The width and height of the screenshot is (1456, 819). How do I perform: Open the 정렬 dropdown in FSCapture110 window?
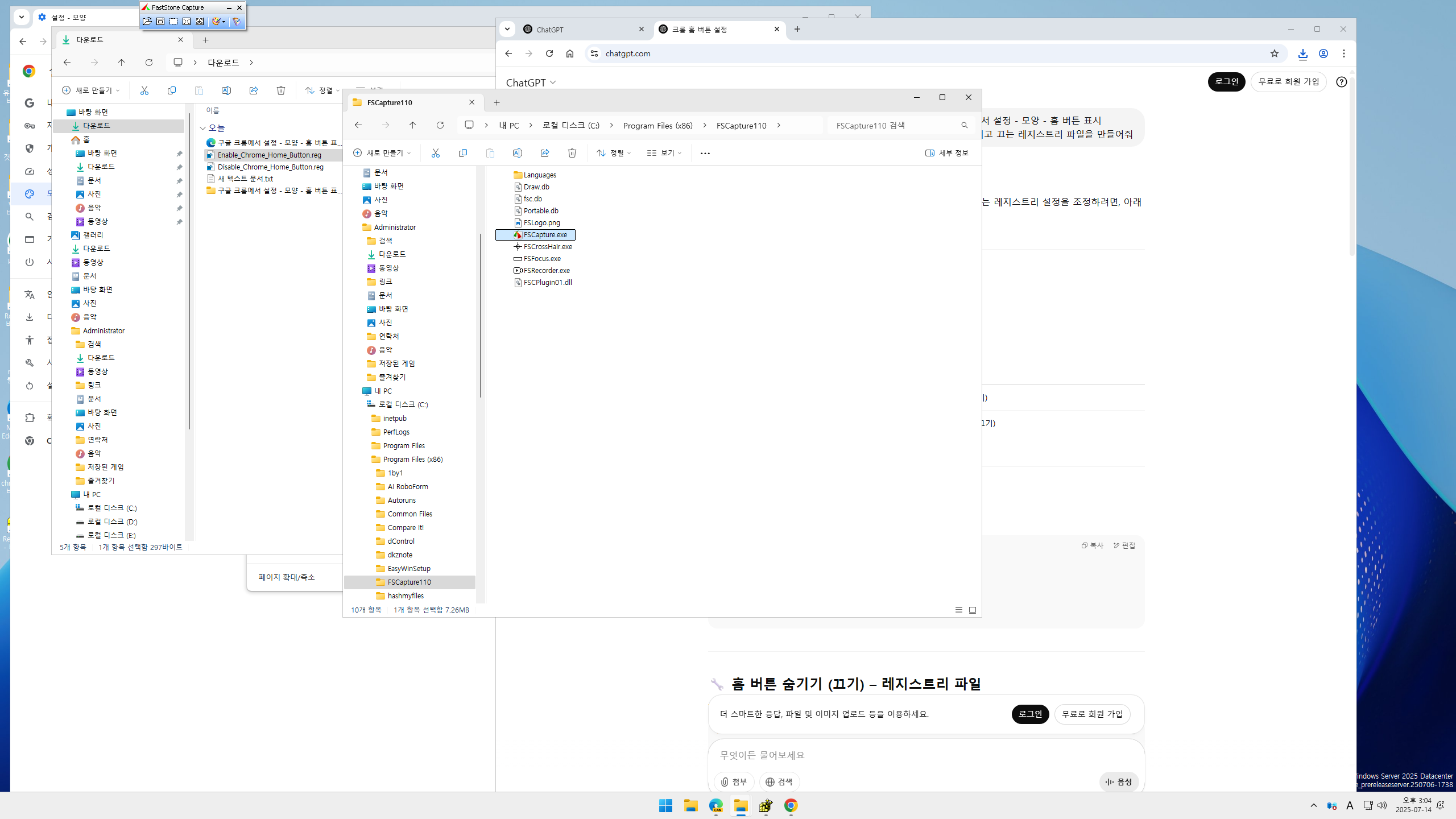coord(614,153)
